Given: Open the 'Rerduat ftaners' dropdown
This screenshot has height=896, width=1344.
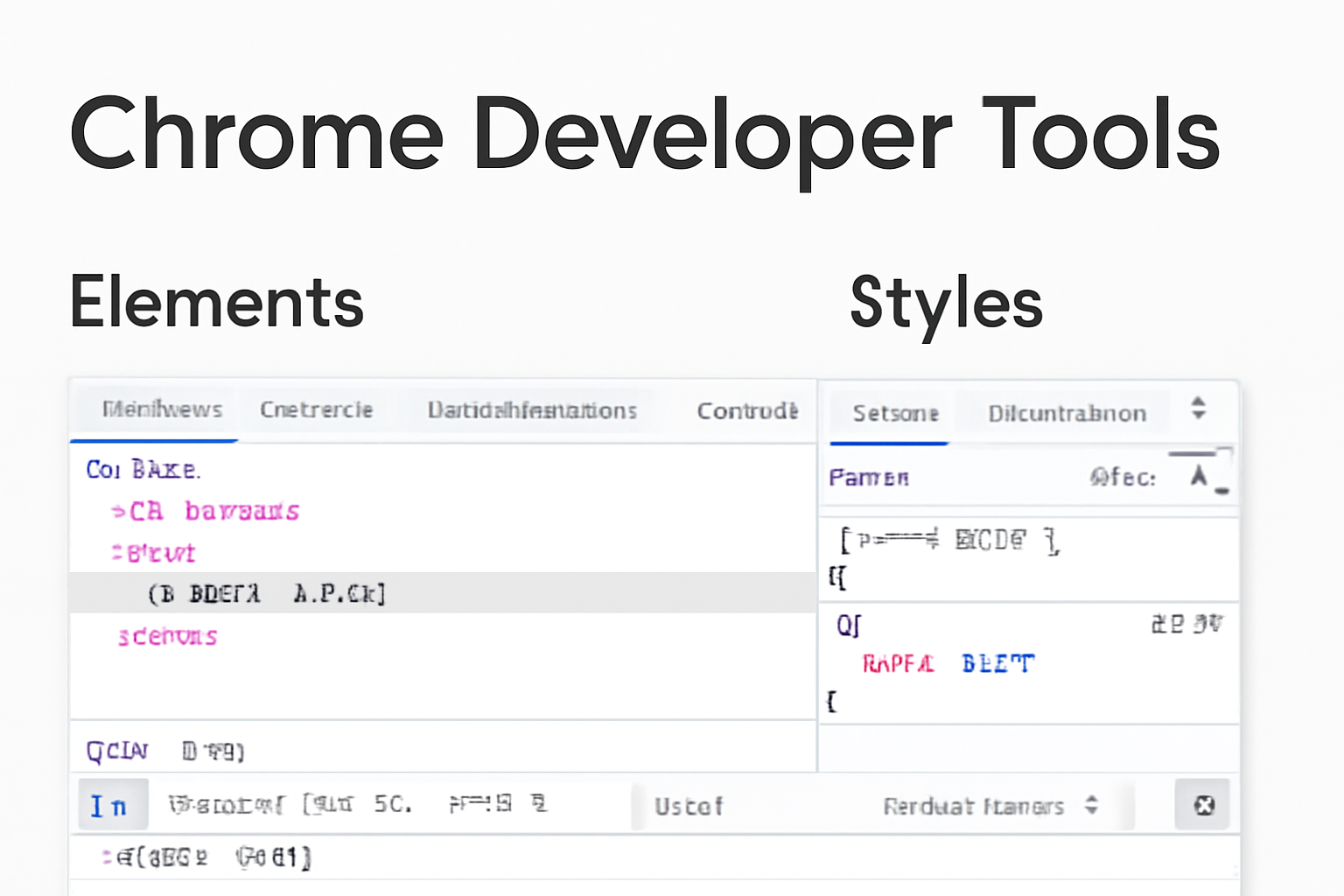Looking at the screenshot, I should point(990,806).
